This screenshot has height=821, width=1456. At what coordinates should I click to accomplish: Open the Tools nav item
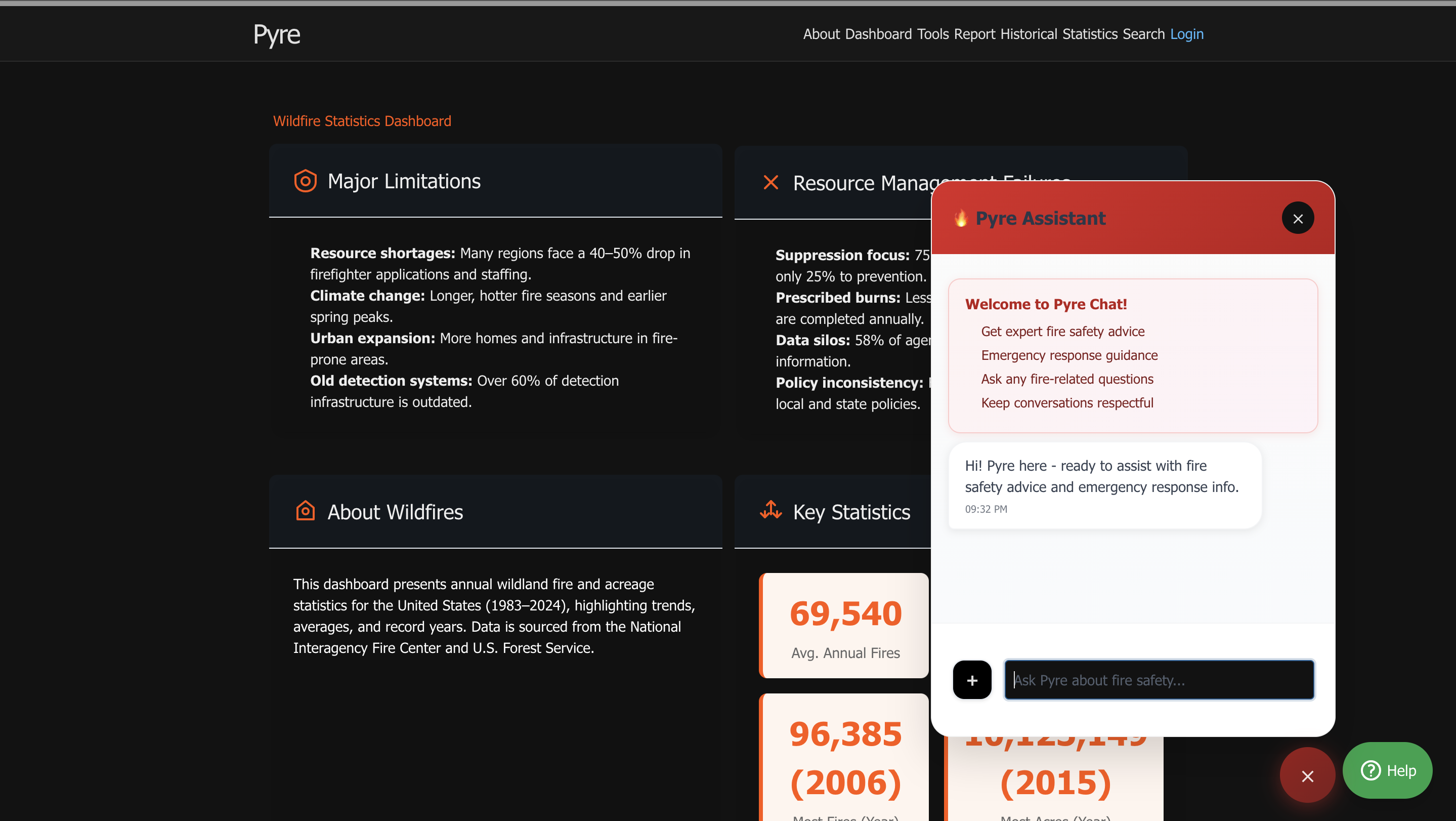(932, 34)
